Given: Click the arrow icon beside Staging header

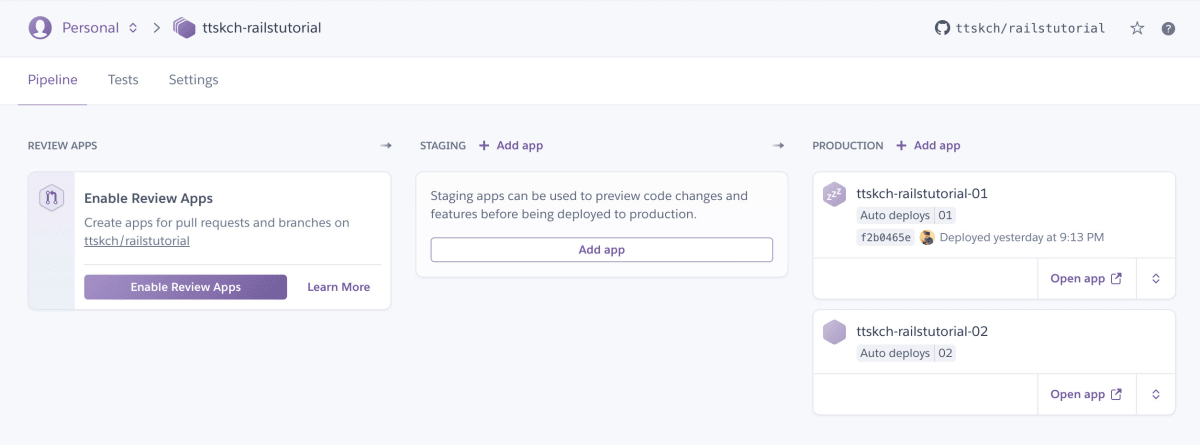Looking at the screenshot, I should click(779, 146).
